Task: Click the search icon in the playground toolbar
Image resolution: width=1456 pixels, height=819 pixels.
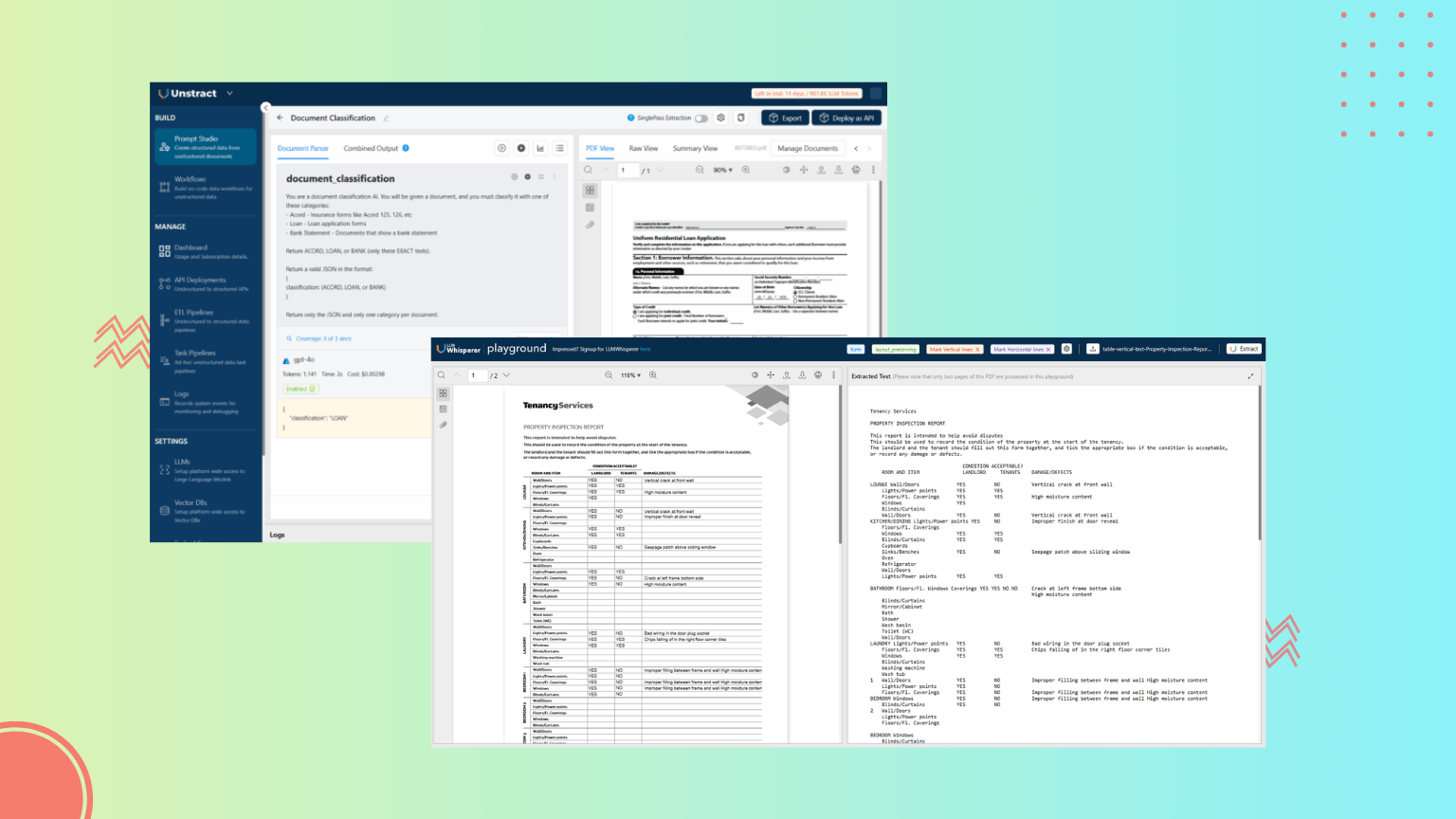Action: click(x=441, y=374)
